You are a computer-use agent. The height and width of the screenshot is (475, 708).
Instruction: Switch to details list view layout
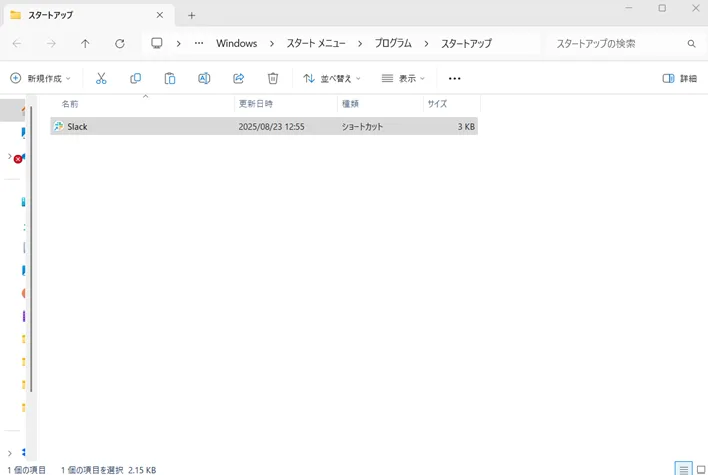[x=683, y=468]
